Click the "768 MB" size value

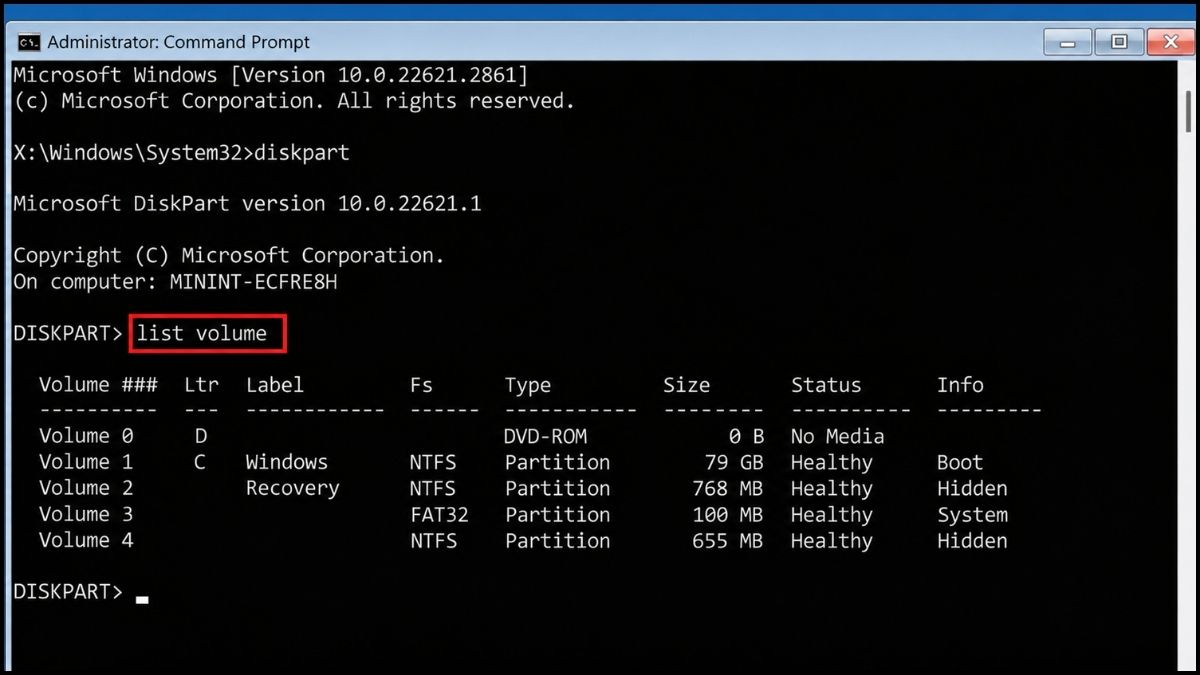[x=727, y=488]
